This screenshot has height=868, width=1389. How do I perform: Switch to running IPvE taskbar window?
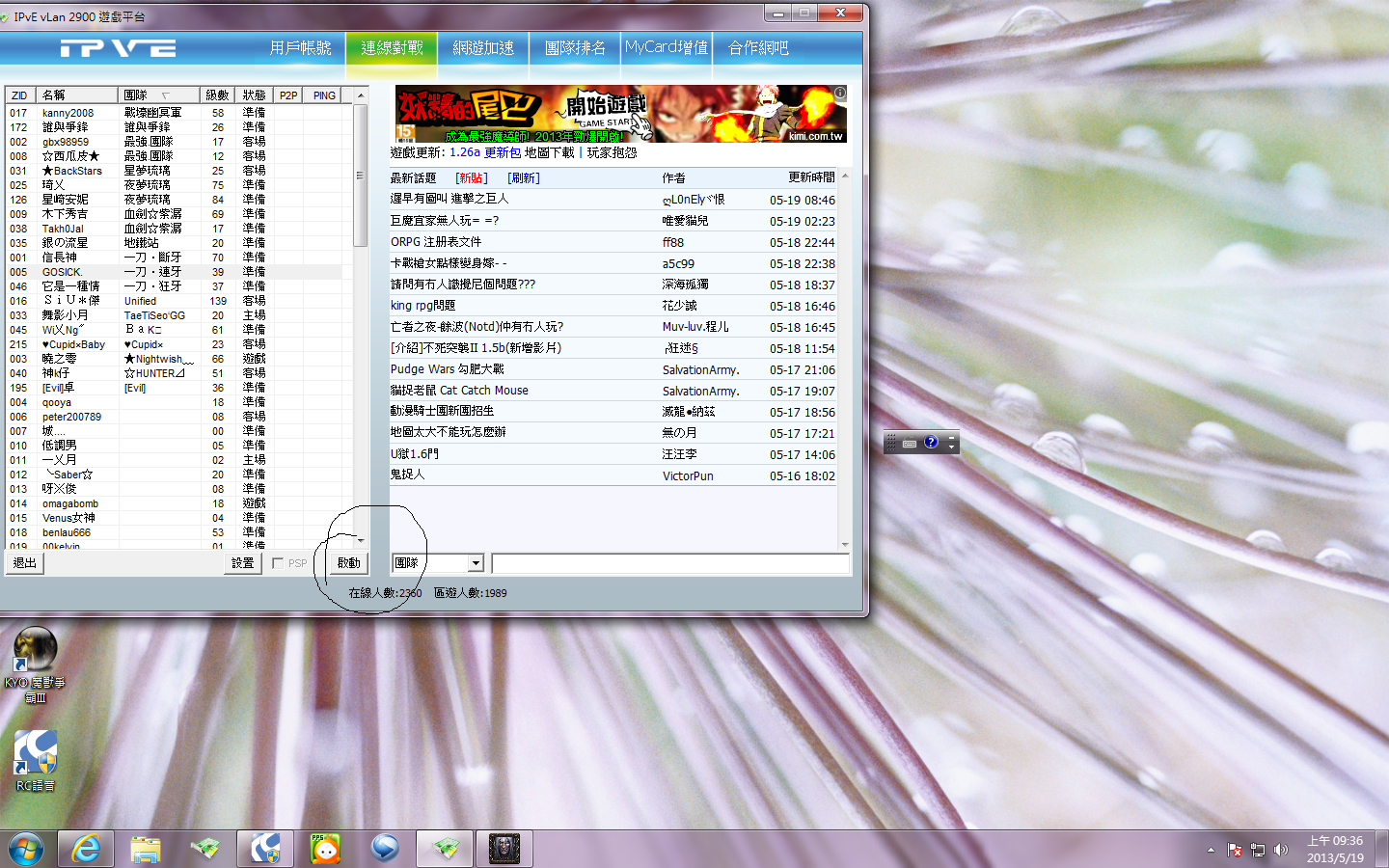click(445, 849)
